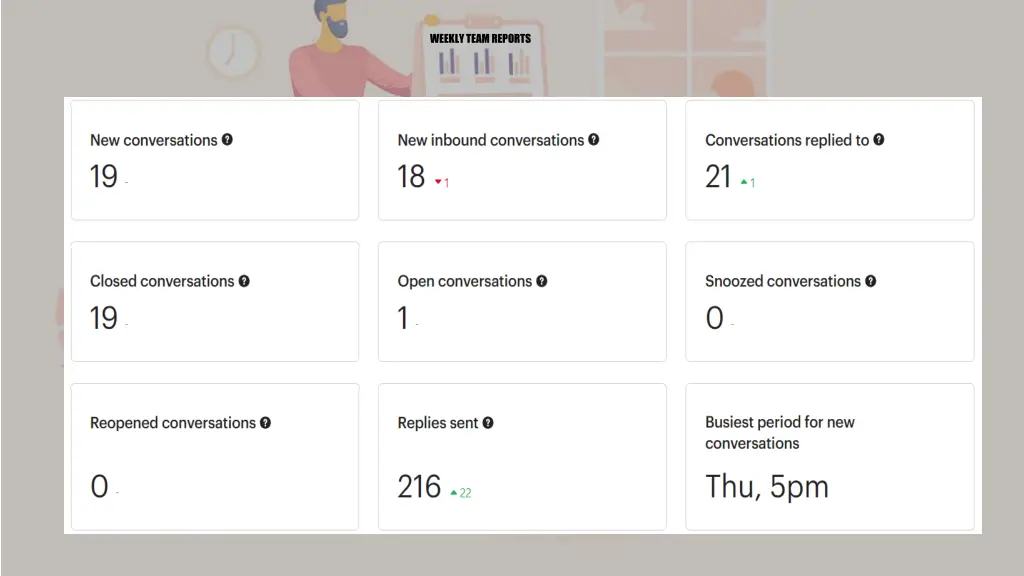
Task: Click green up-trend indicator on Replies sent
Action: coord(460,492)
